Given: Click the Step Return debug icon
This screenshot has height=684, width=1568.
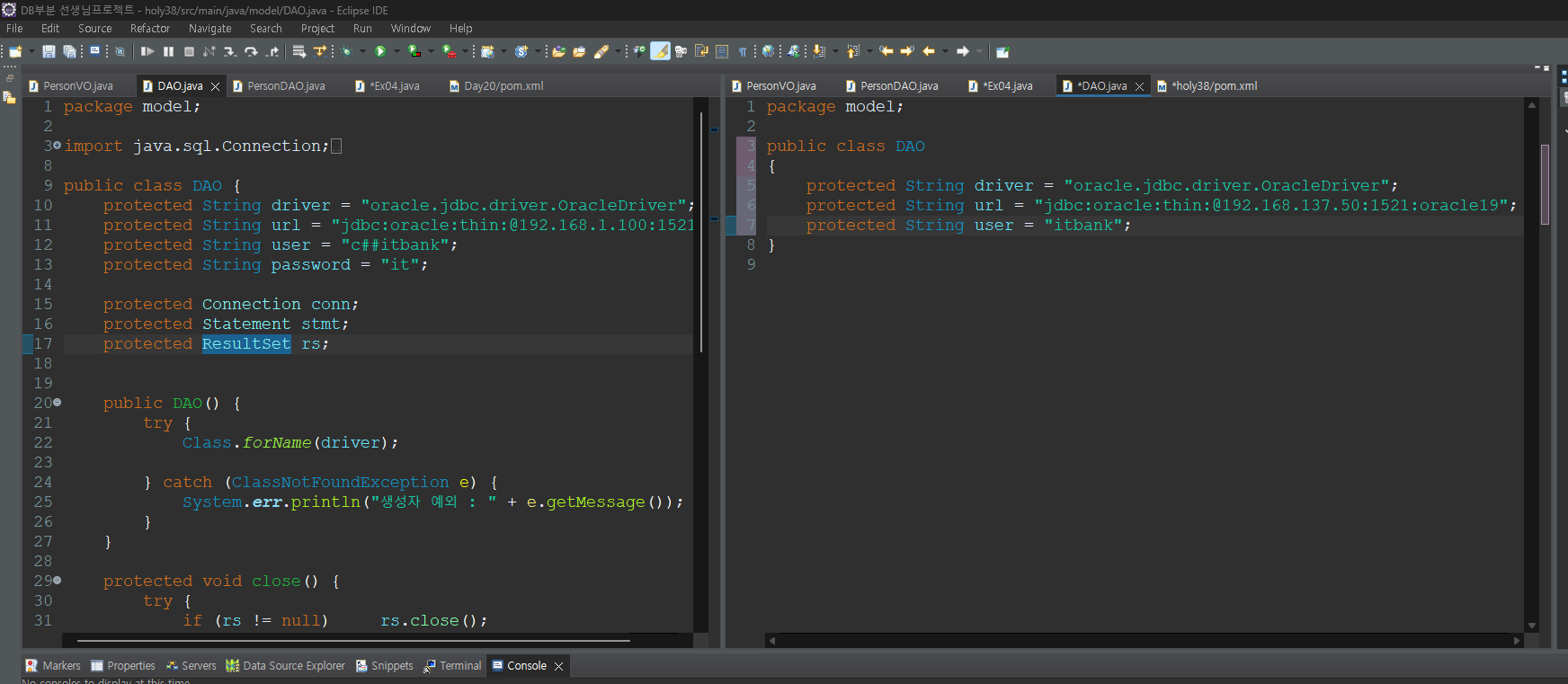Looking at the screenshot, I should [272, 51].
